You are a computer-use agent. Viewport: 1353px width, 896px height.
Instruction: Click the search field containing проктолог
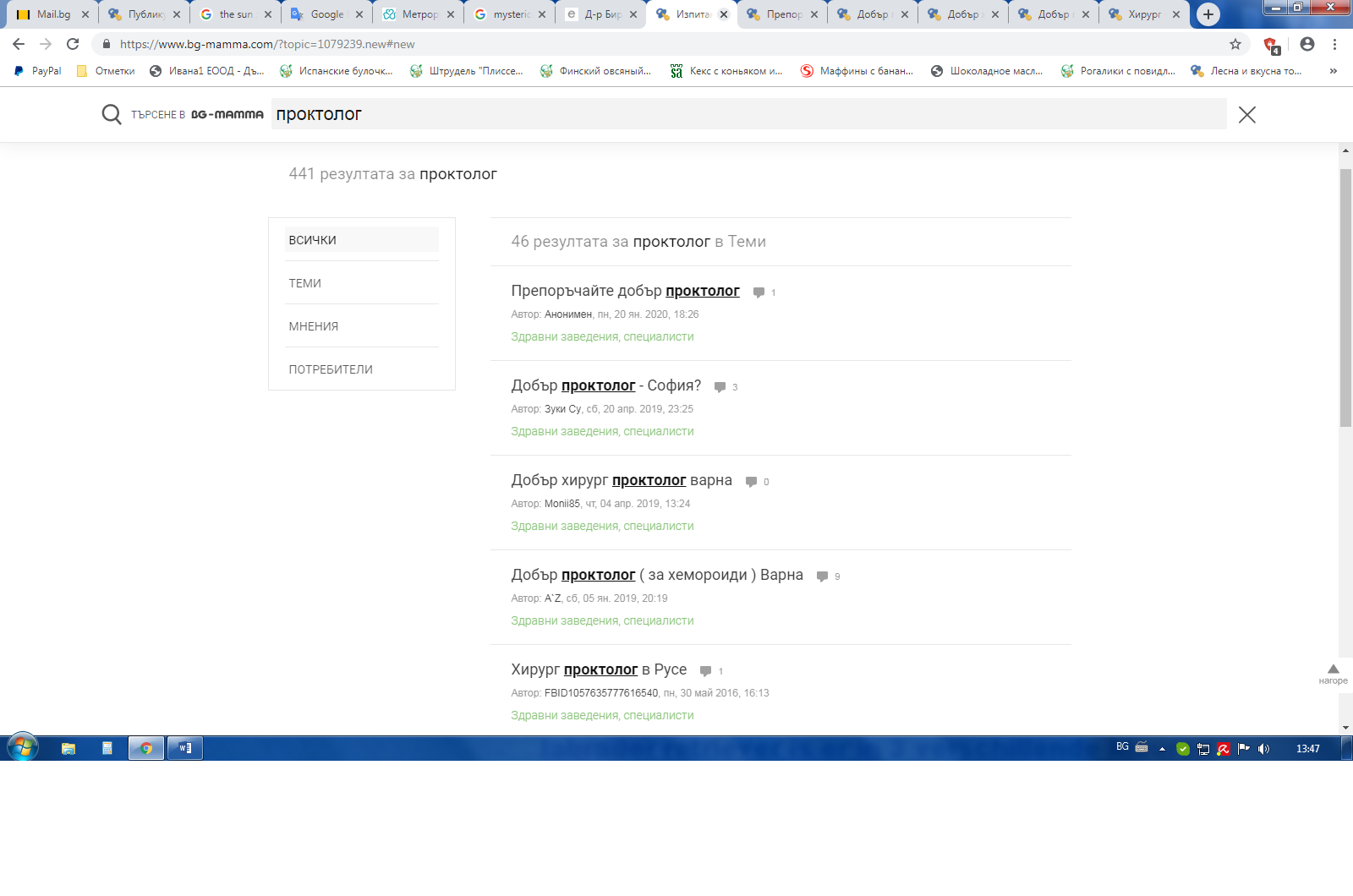click(748, 114)
